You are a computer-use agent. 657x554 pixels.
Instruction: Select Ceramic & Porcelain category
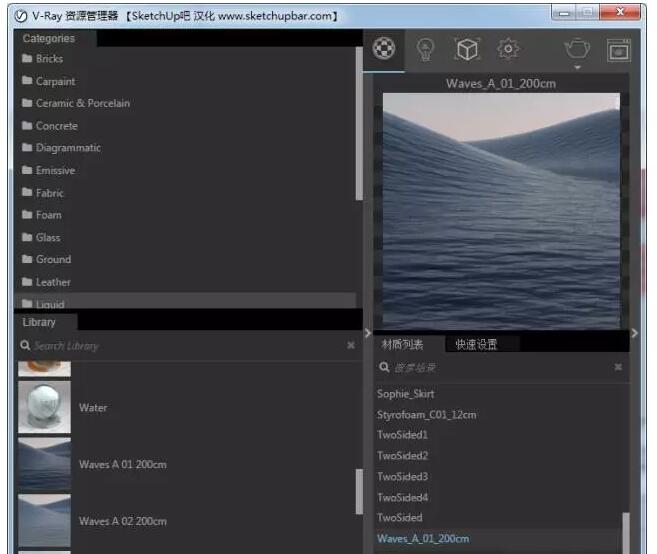[x=185, y=103]
